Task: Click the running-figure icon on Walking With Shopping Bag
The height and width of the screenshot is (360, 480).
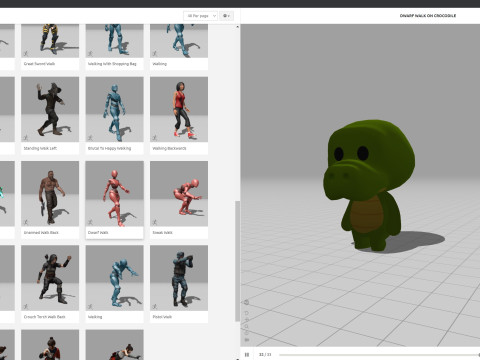Action: coord(90,53)
